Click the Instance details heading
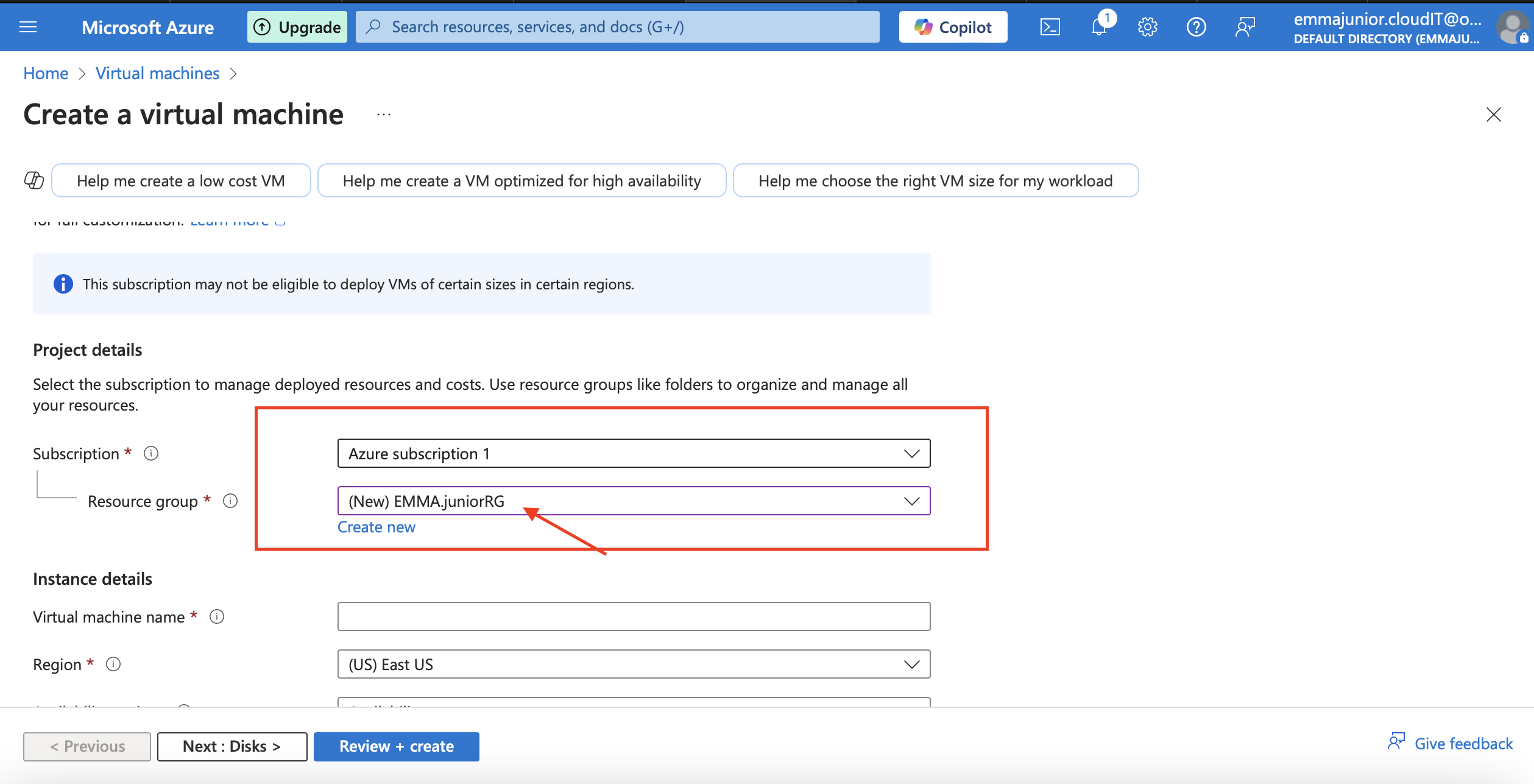 pos(93,579)
